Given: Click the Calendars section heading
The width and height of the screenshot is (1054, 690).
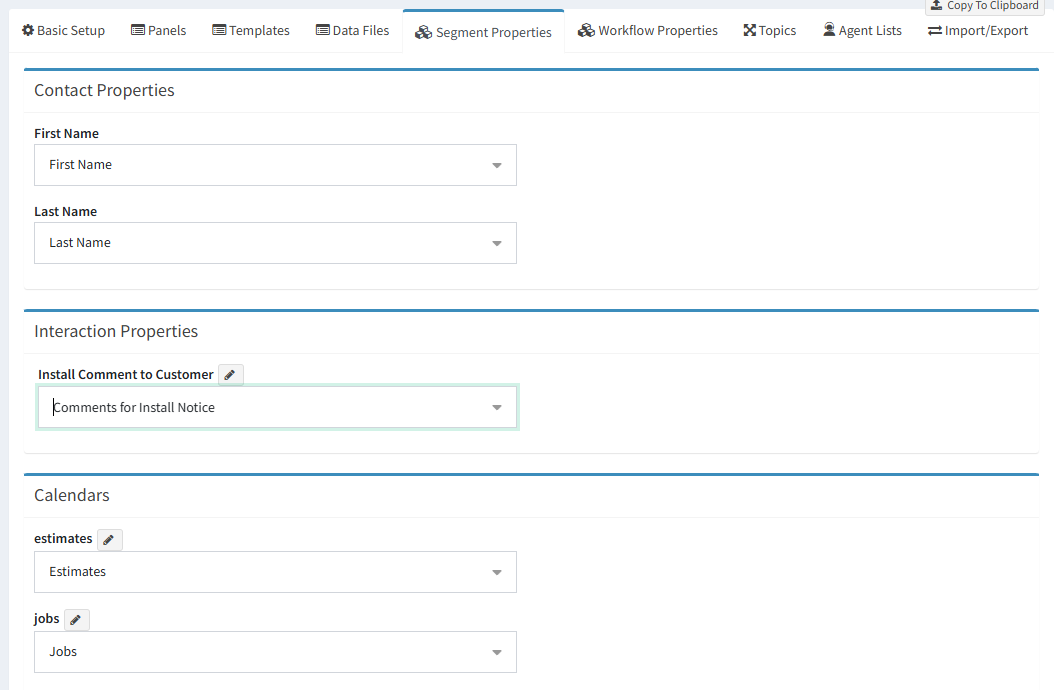Looking at the screenshot, I should (72, 496).
